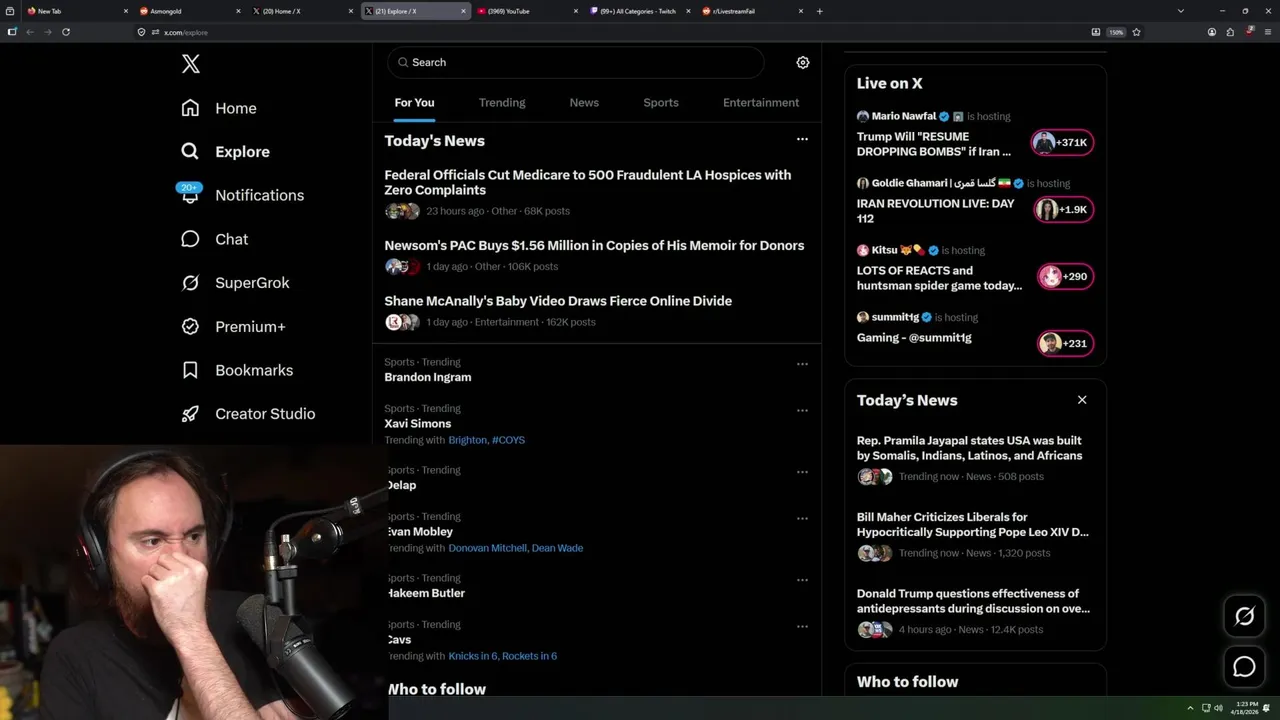Open more options for Xavi Simons trend
The height and width of the screenshot is (720, 1280).
802,411
